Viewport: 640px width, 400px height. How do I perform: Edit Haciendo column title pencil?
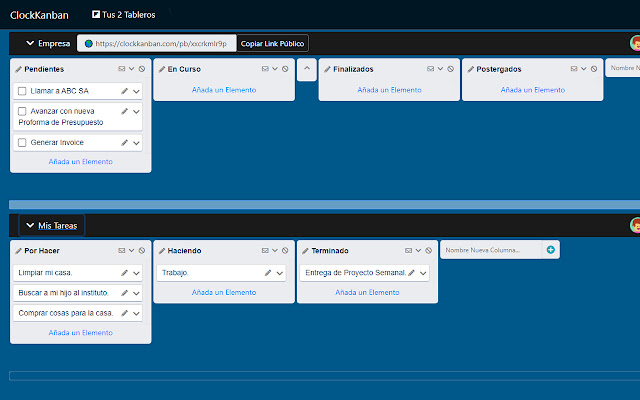162,251
